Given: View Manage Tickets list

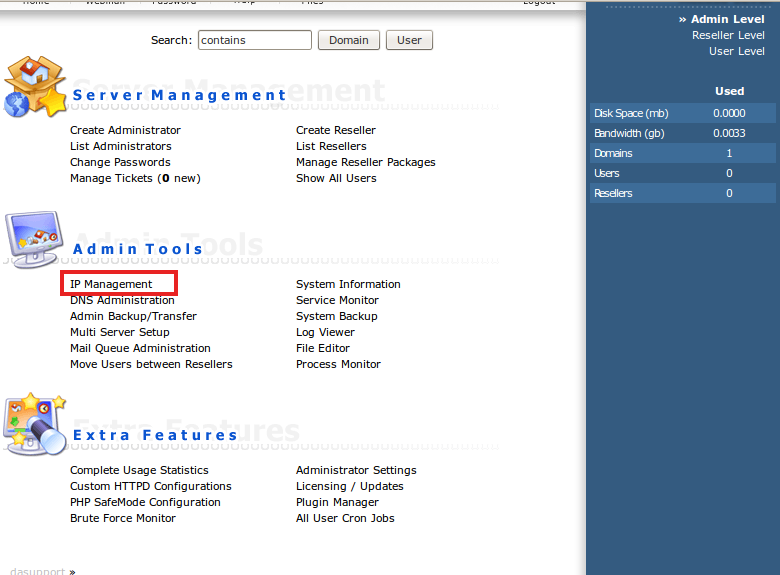Looking at the screenshot, I should [x=135, y=178].
